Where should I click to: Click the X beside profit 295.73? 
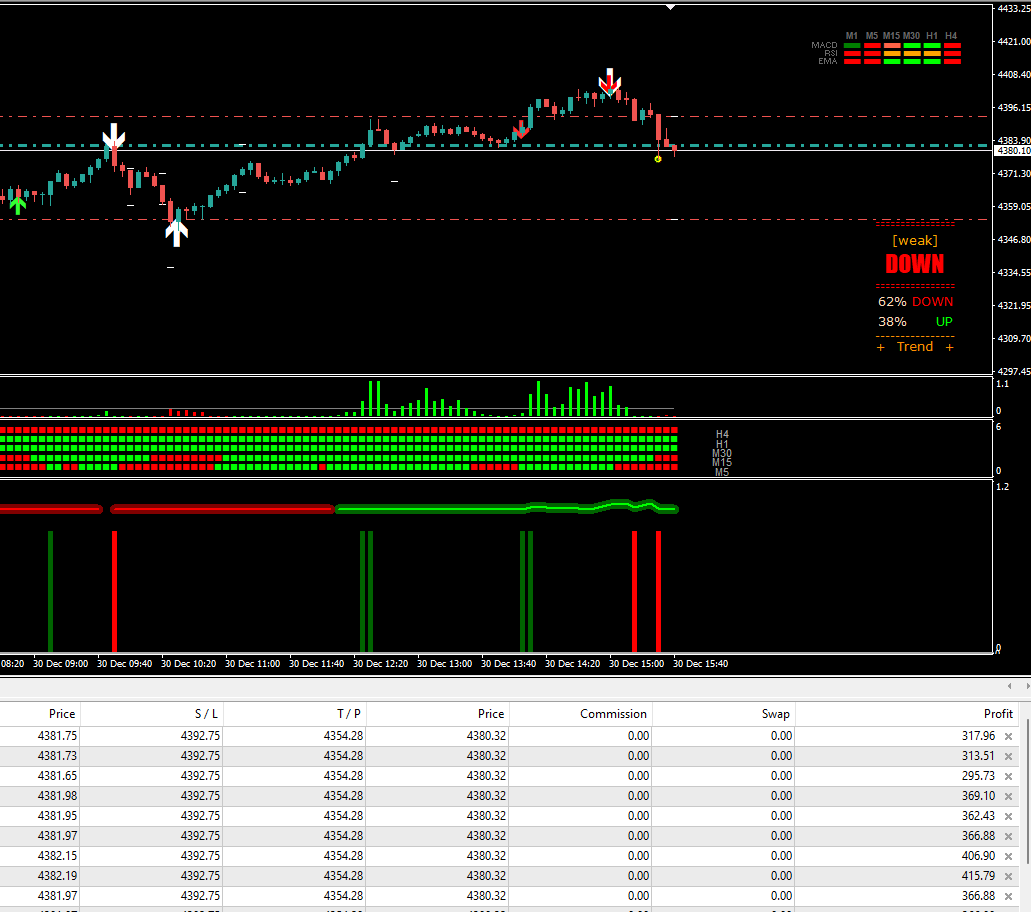click(x=1008, y=776)
